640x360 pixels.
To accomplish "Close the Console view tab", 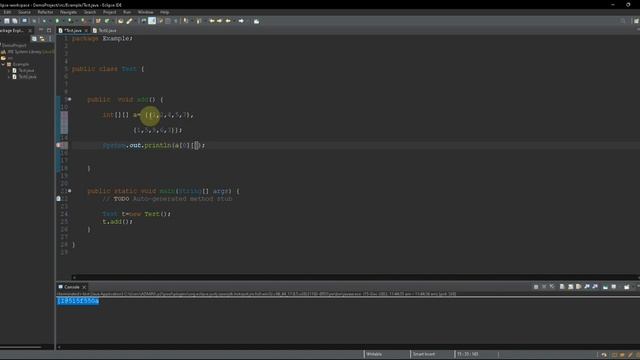I will (84, 287).
